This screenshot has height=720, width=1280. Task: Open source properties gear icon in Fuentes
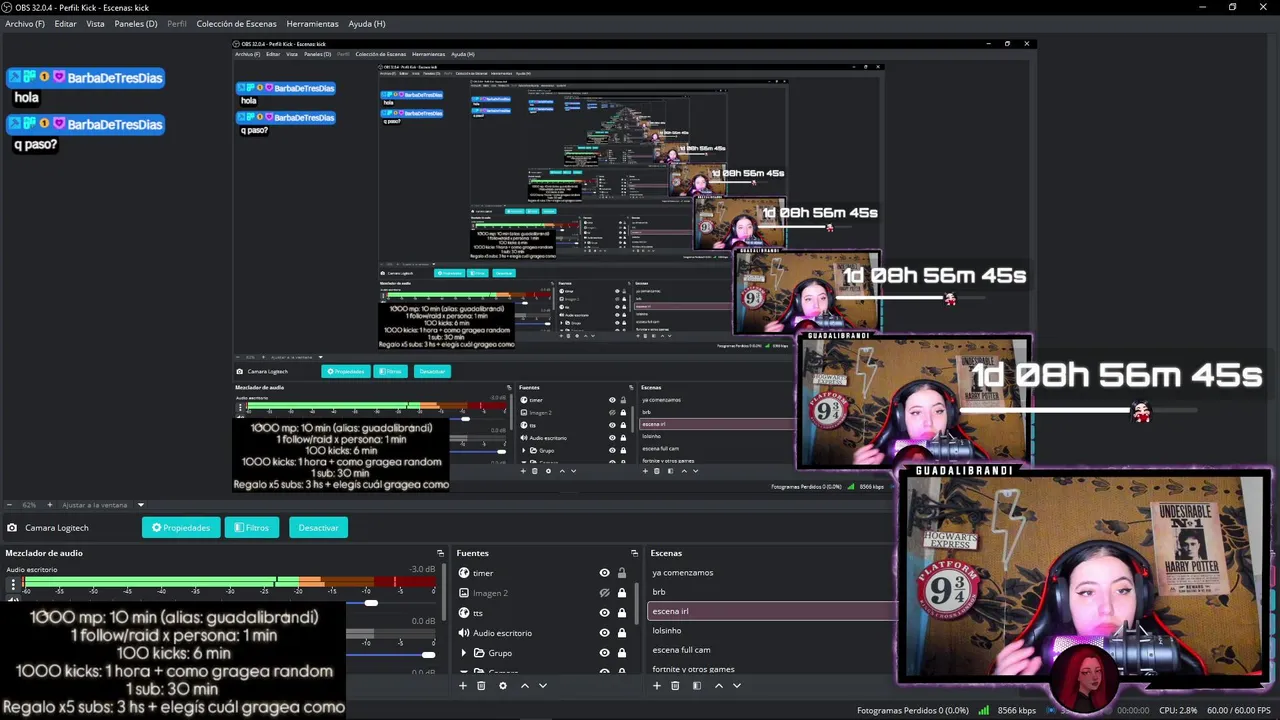503,686
